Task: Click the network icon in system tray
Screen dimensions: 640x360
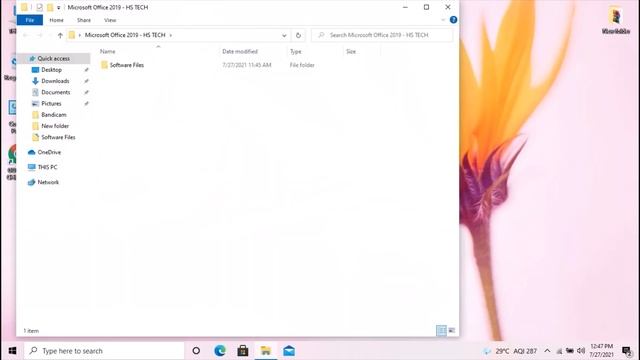Action: pyautogui.click(x=559, y=351)
